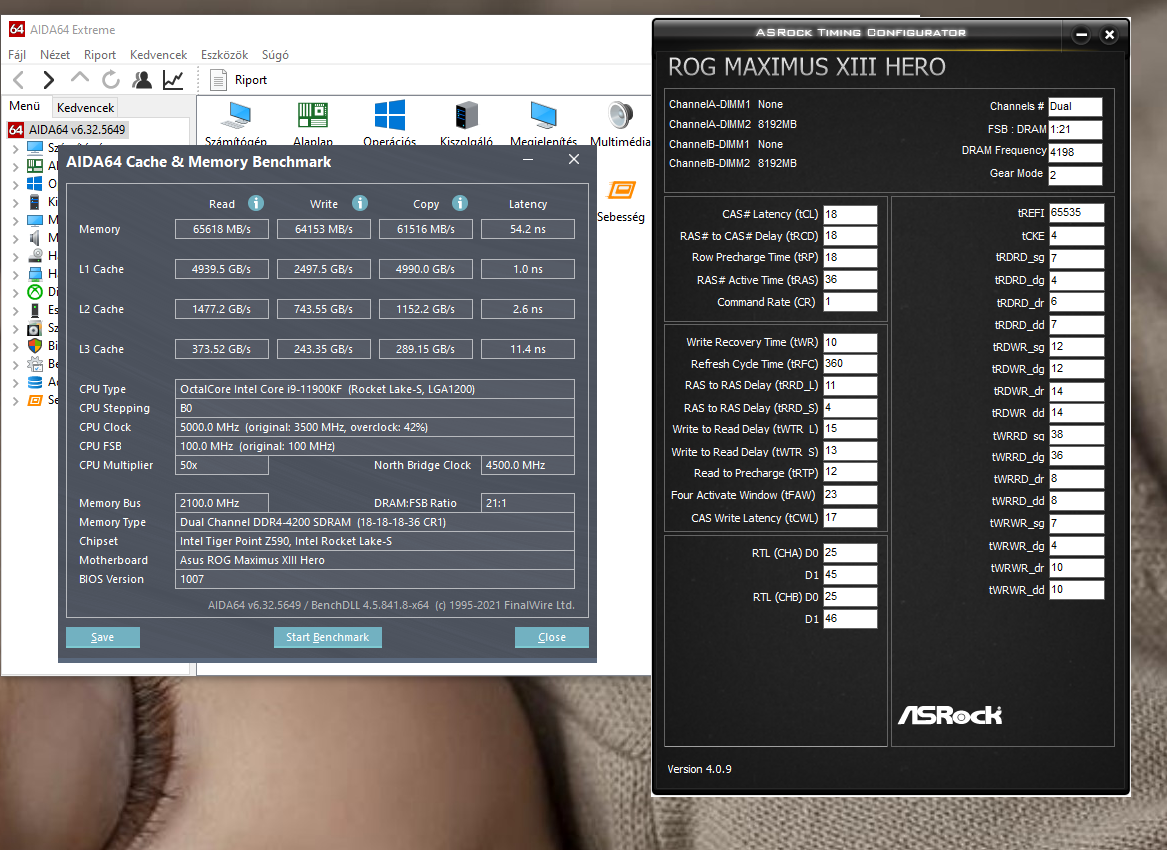Click the tREFI 65535 value field
Screen dimensions: 1167x850
1076,213
